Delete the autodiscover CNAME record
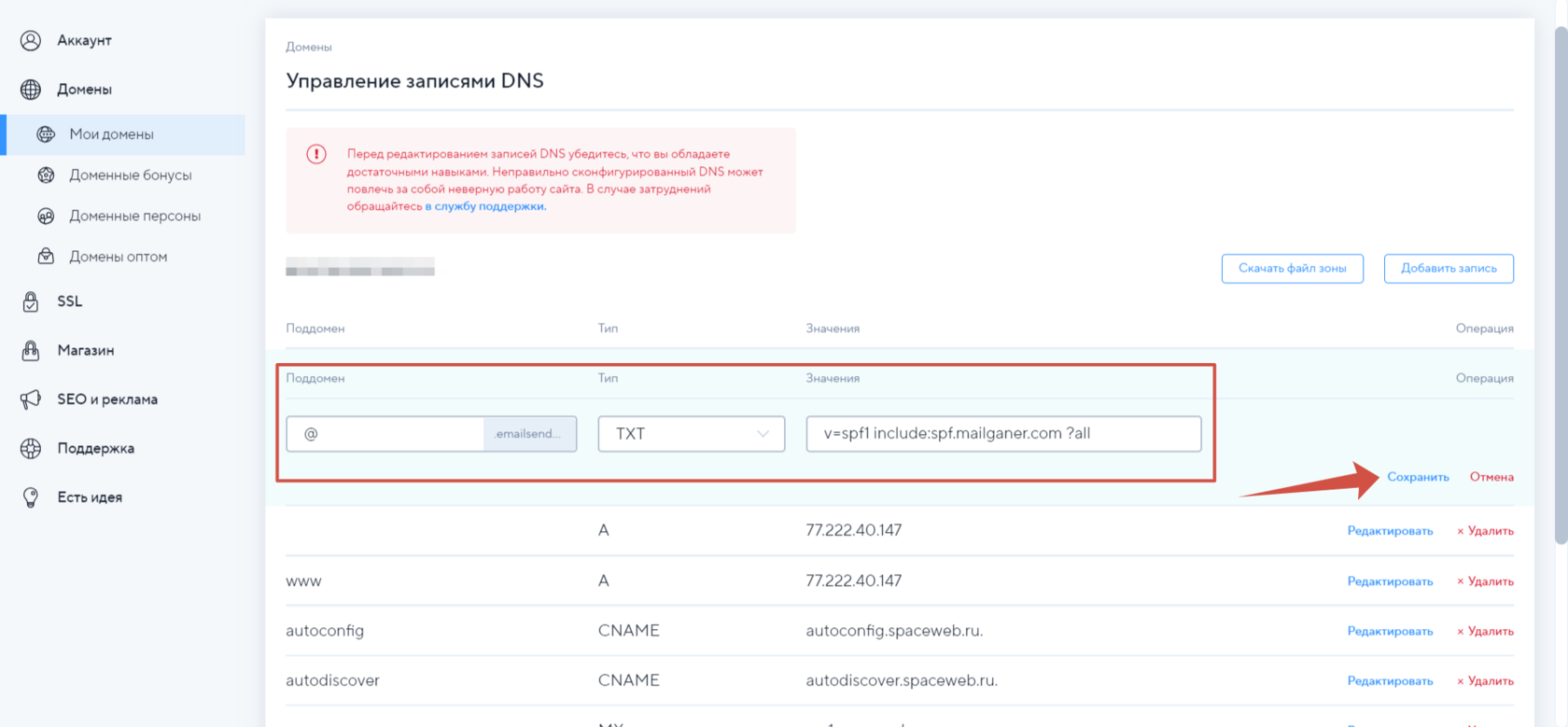Image resolution: width=1568 pixels, height=727 pixels. pos(1485,681)
